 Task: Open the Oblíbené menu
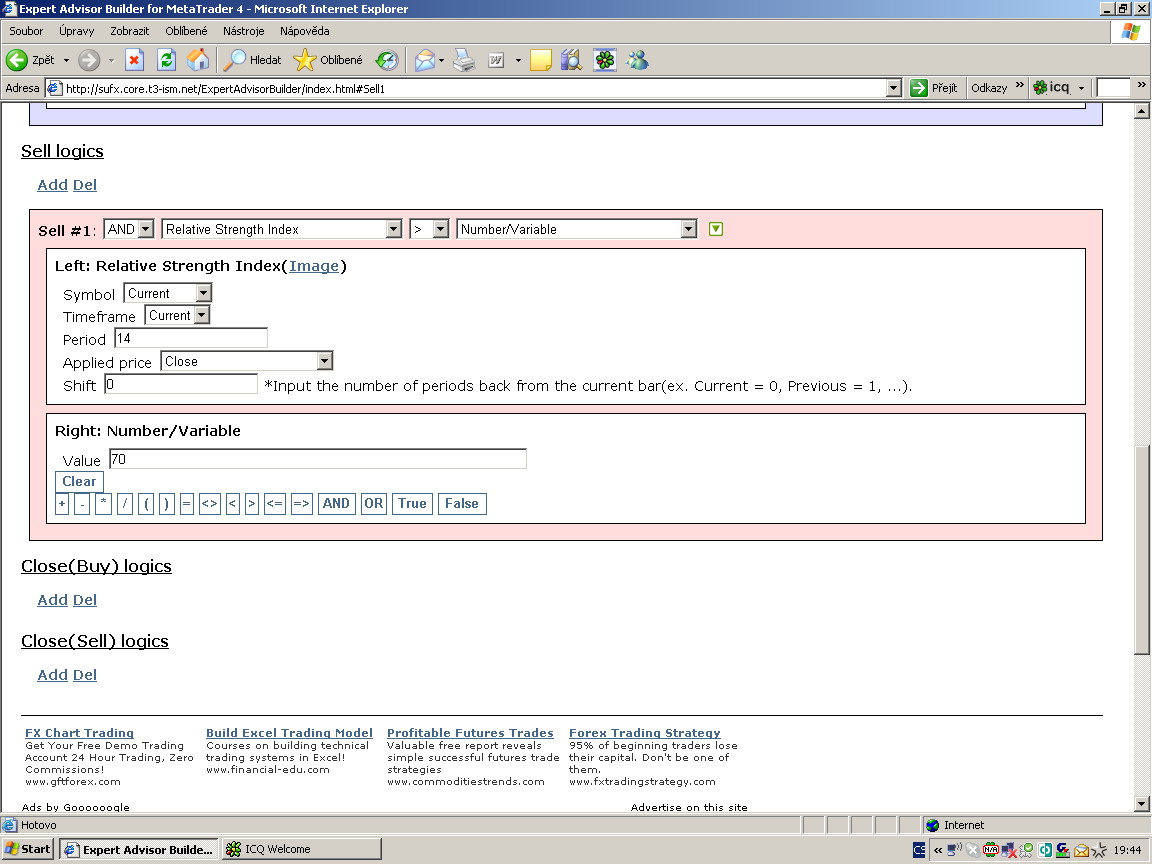click(186, 31)
